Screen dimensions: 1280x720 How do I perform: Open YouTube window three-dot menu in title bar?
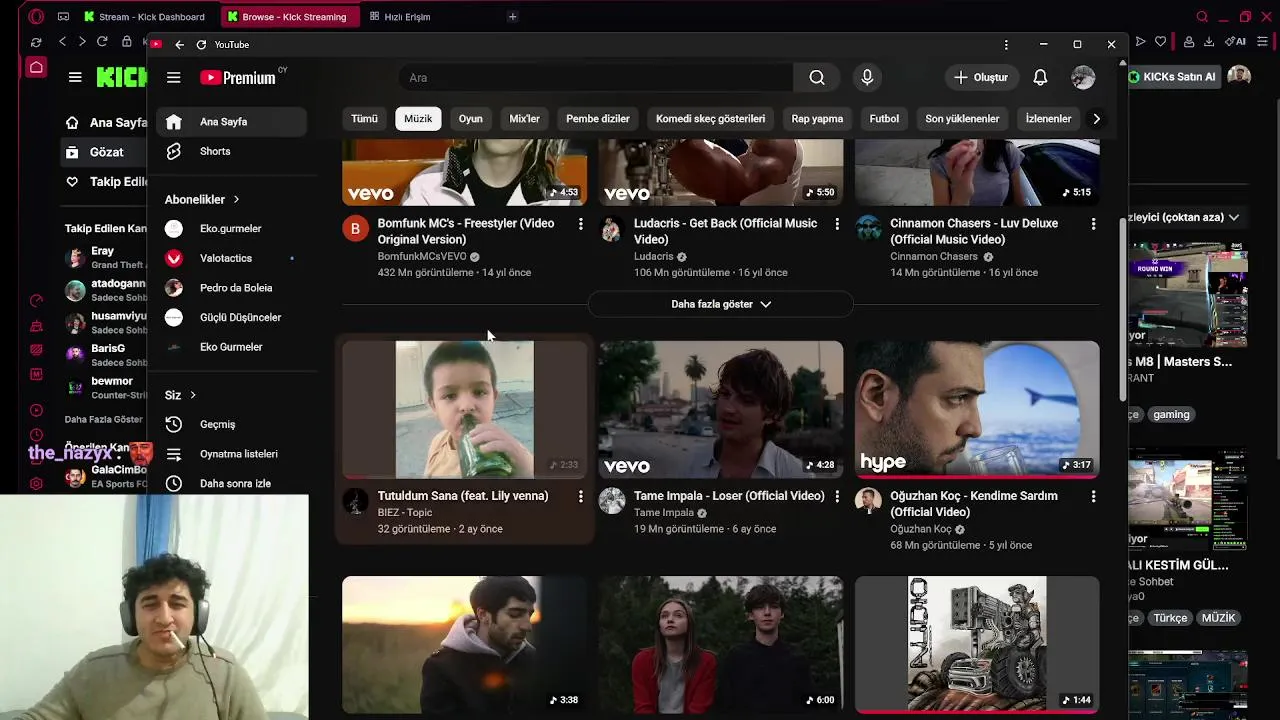click(1006, 44)
